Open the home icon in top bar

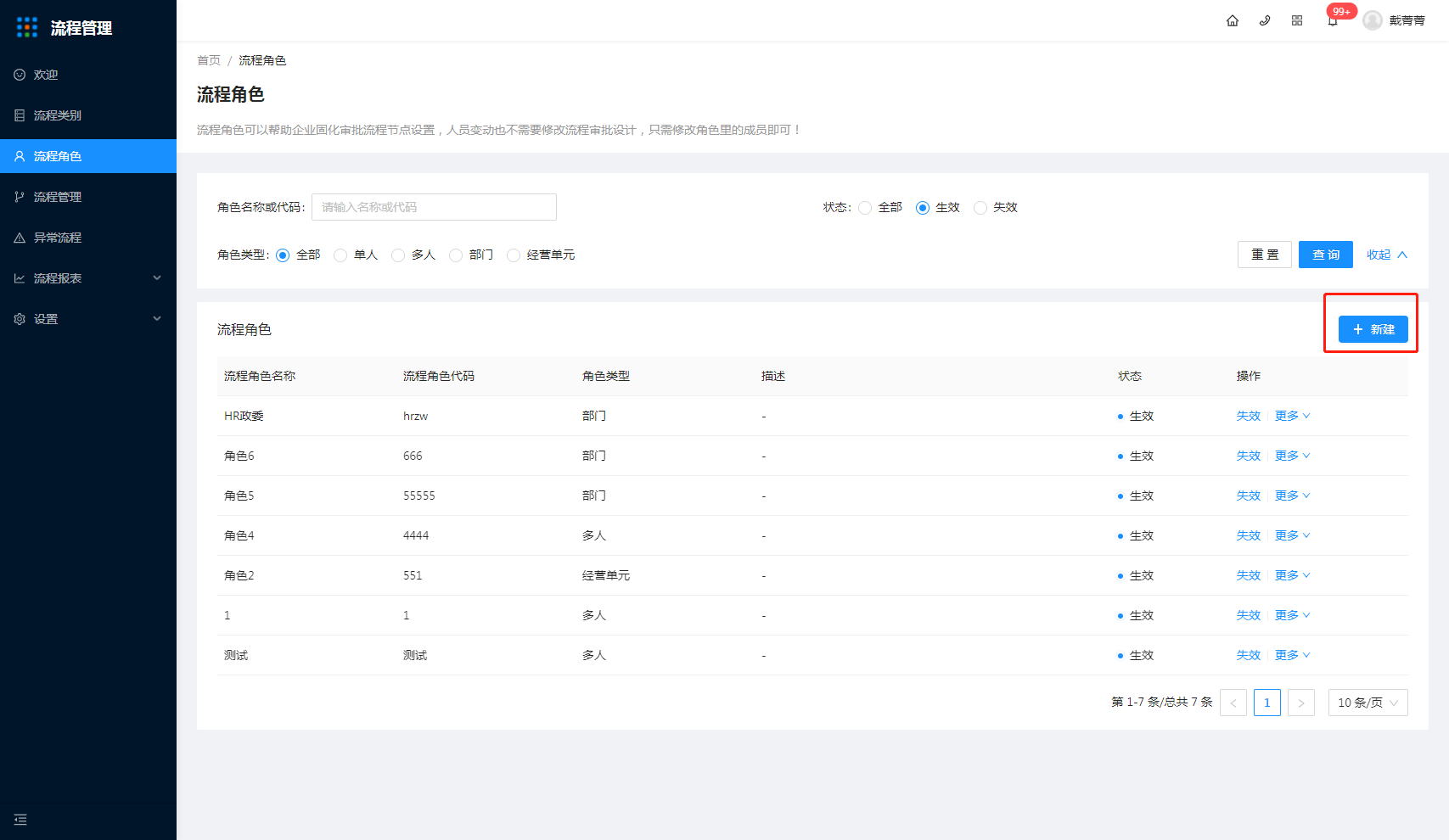(1233, 20)
